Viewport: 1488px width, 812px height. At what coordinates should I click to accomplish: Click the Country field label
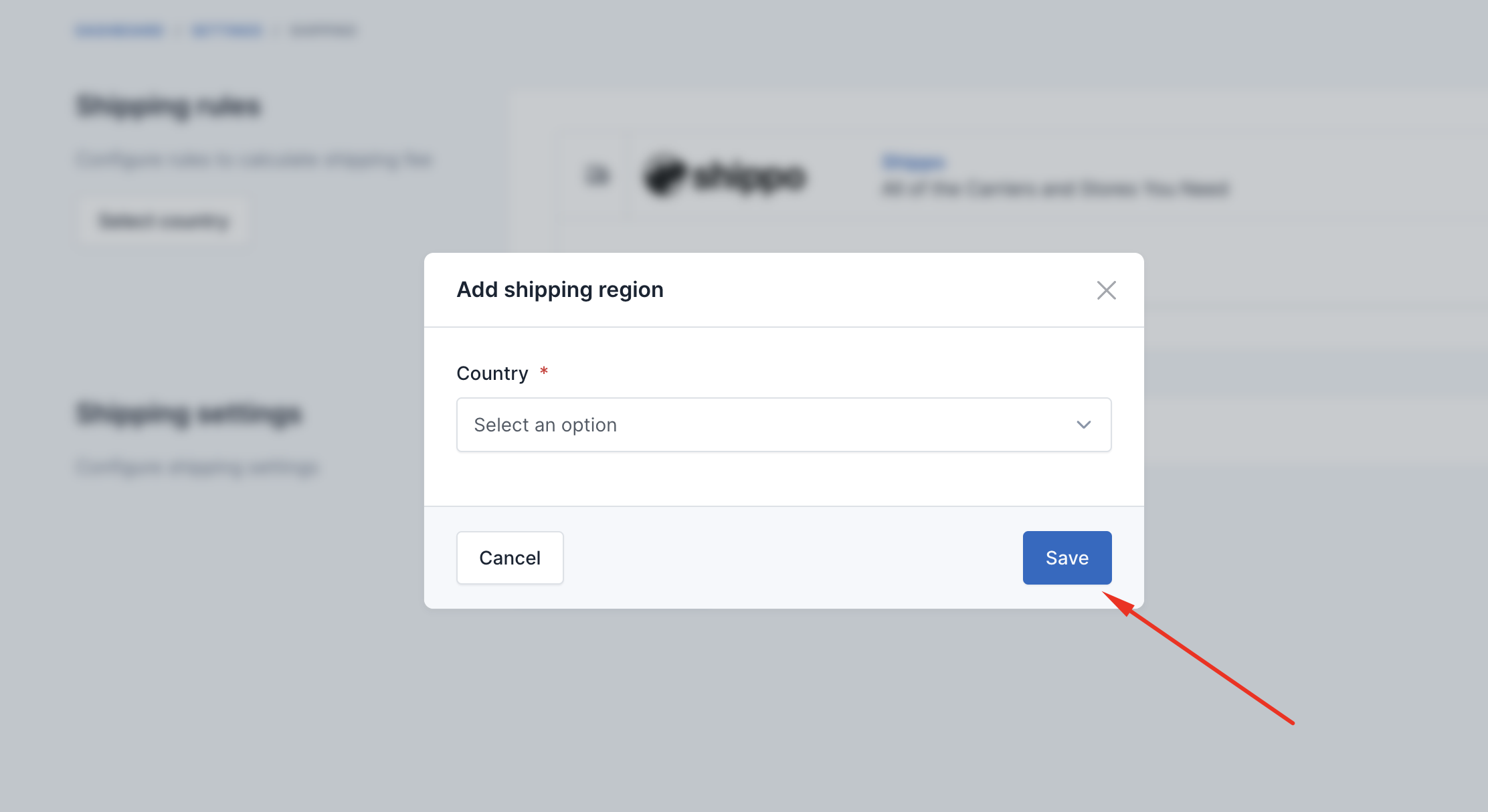coord(492,373)
